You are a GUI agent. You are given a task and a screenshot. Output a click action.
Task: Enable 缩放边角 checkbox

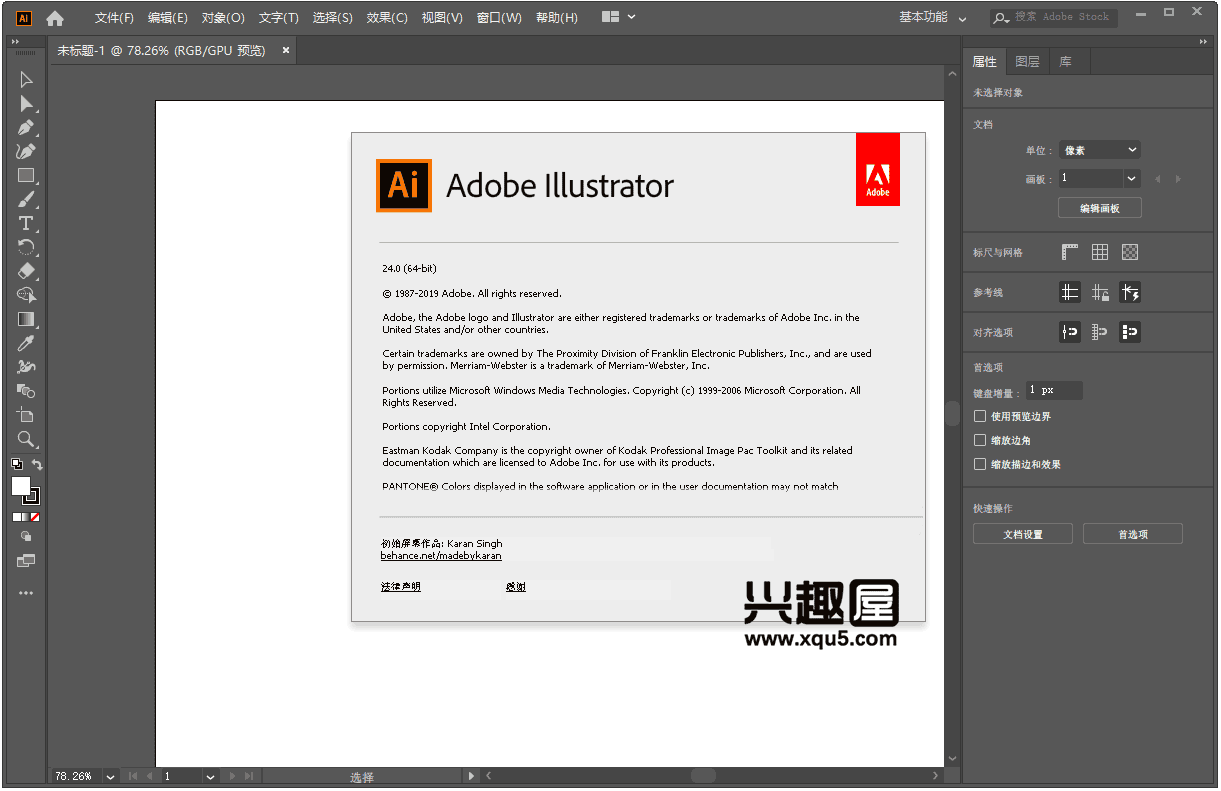click(x=980, y=440)
